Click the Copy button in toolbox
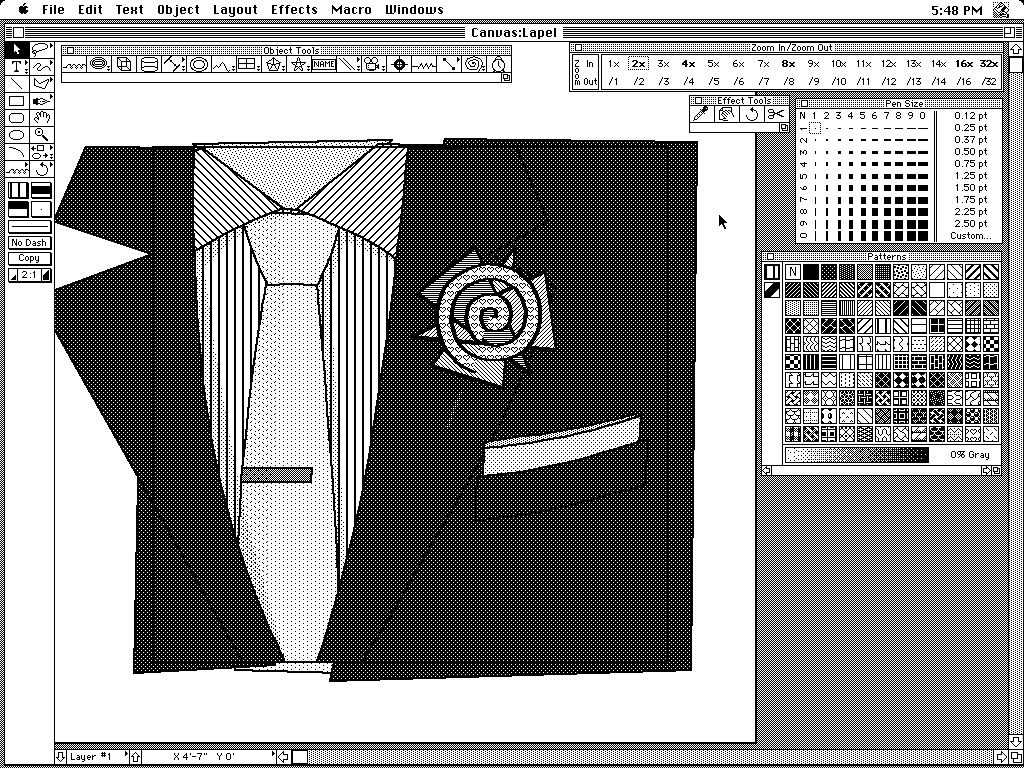The image size is (1024, 768). [x=29, y=258]
